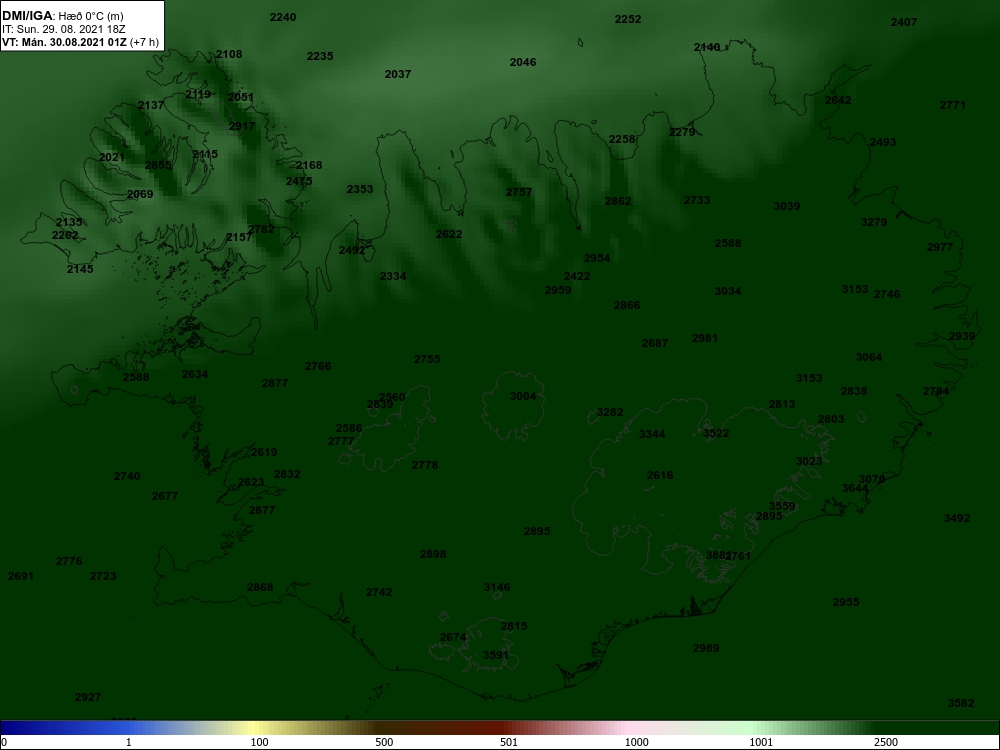1000x750 pixels.
Task: Click the map value 2240
Action: [283, 17]
